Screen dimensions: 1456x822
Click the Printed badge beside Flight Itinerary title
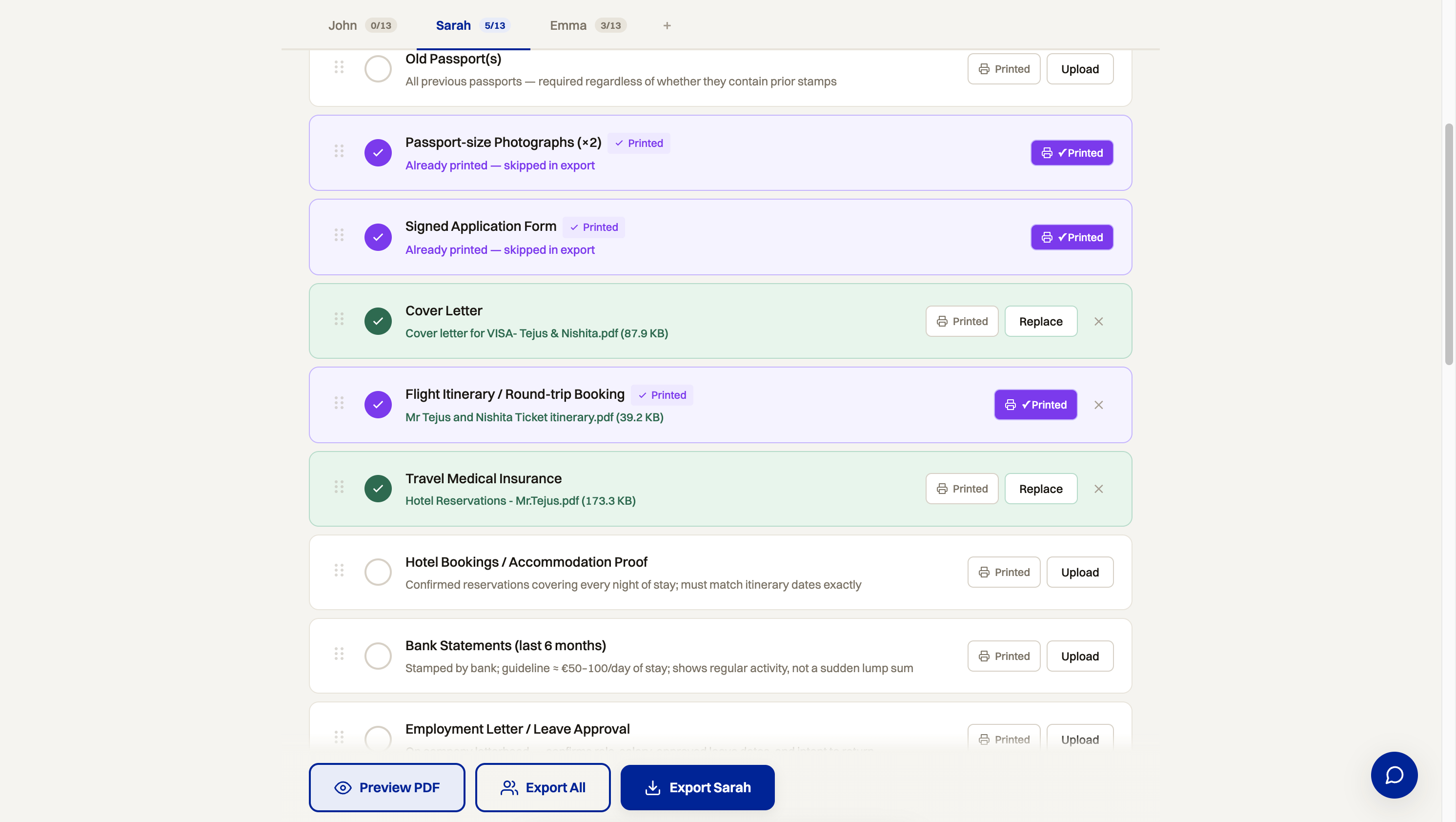click(662, 394)
